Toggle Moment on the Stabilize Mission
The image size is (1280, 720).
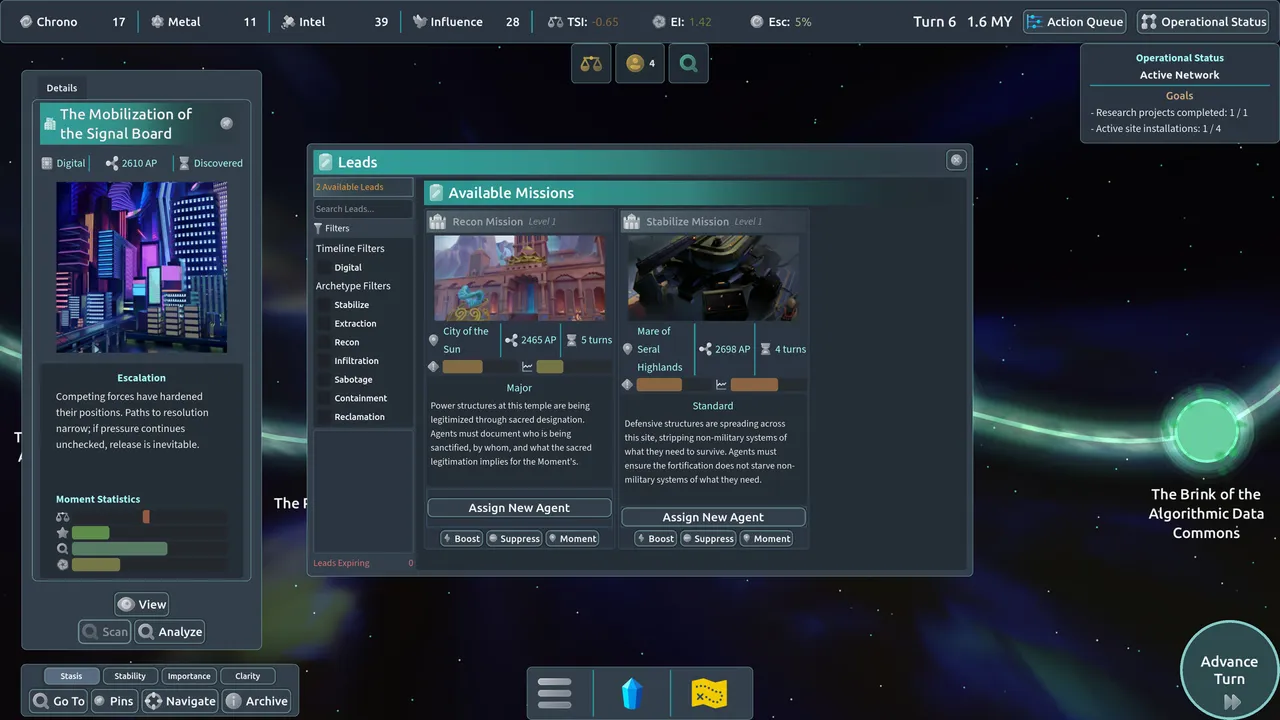click(x=766, y=538)
